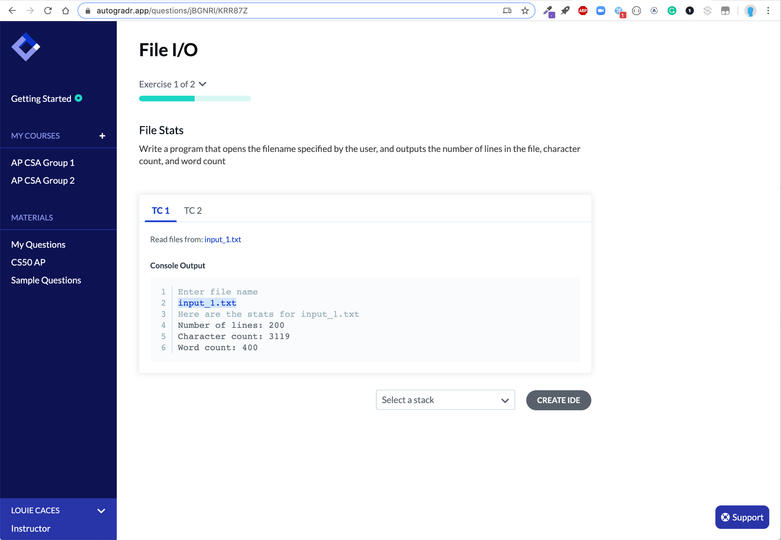Bookmark this page with the star
Image resolution: width=781 pixels, height=540 pixels.
[x=525, y=10]
